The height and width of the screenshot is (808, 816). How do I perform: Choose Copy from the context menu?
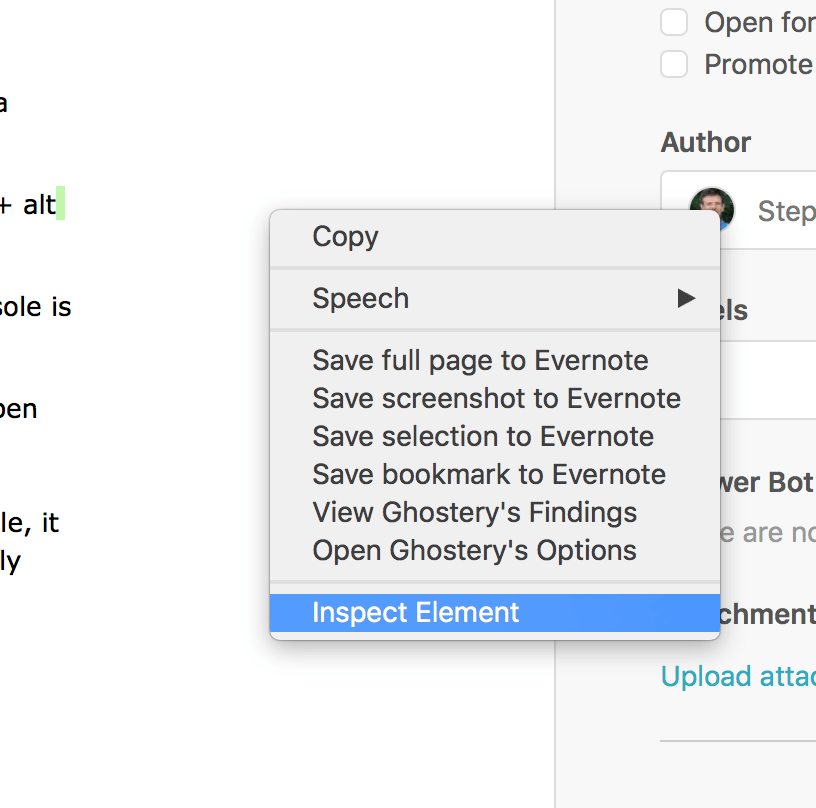(345, 237)
